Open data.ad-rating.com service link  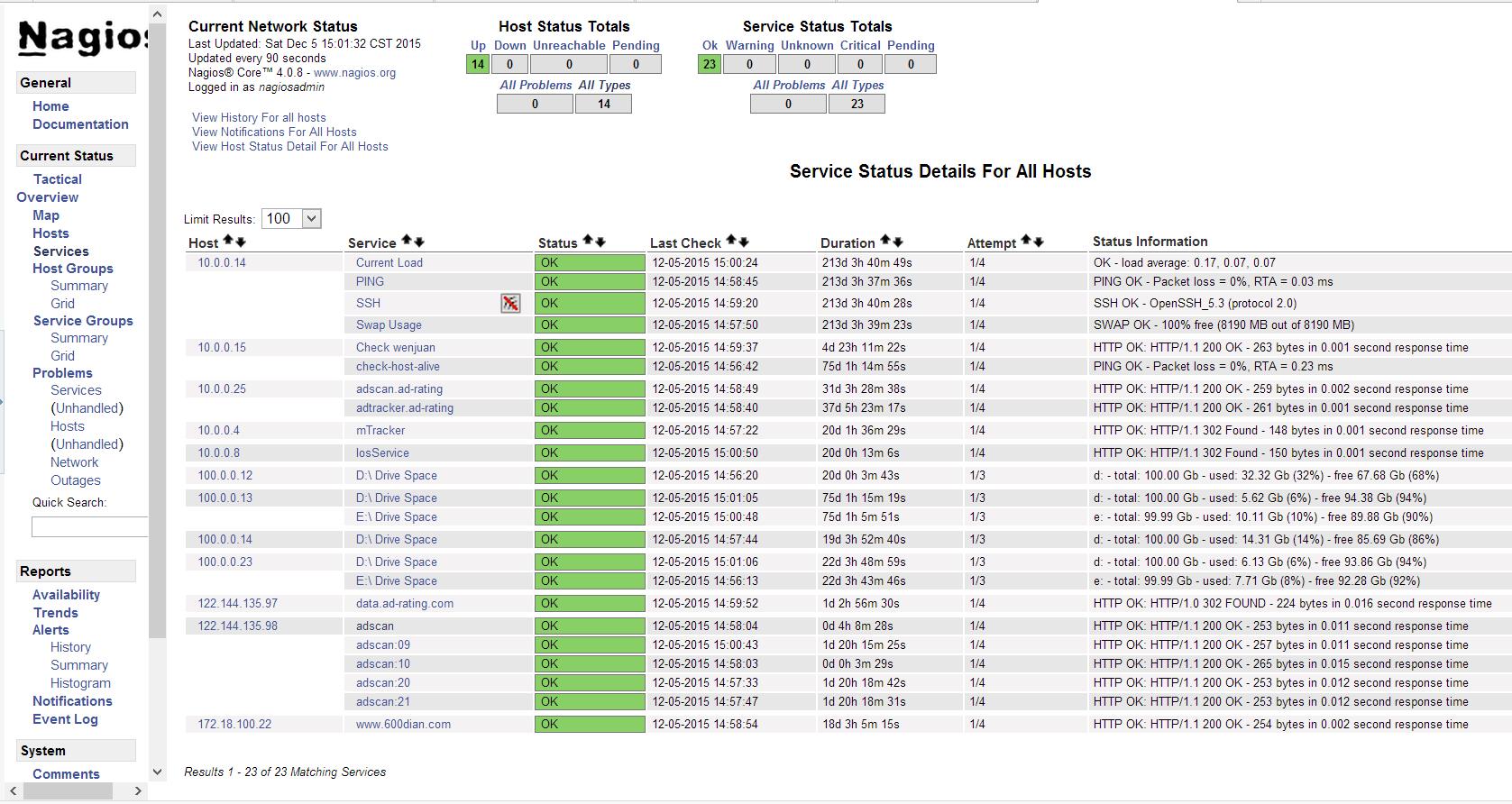405,604
